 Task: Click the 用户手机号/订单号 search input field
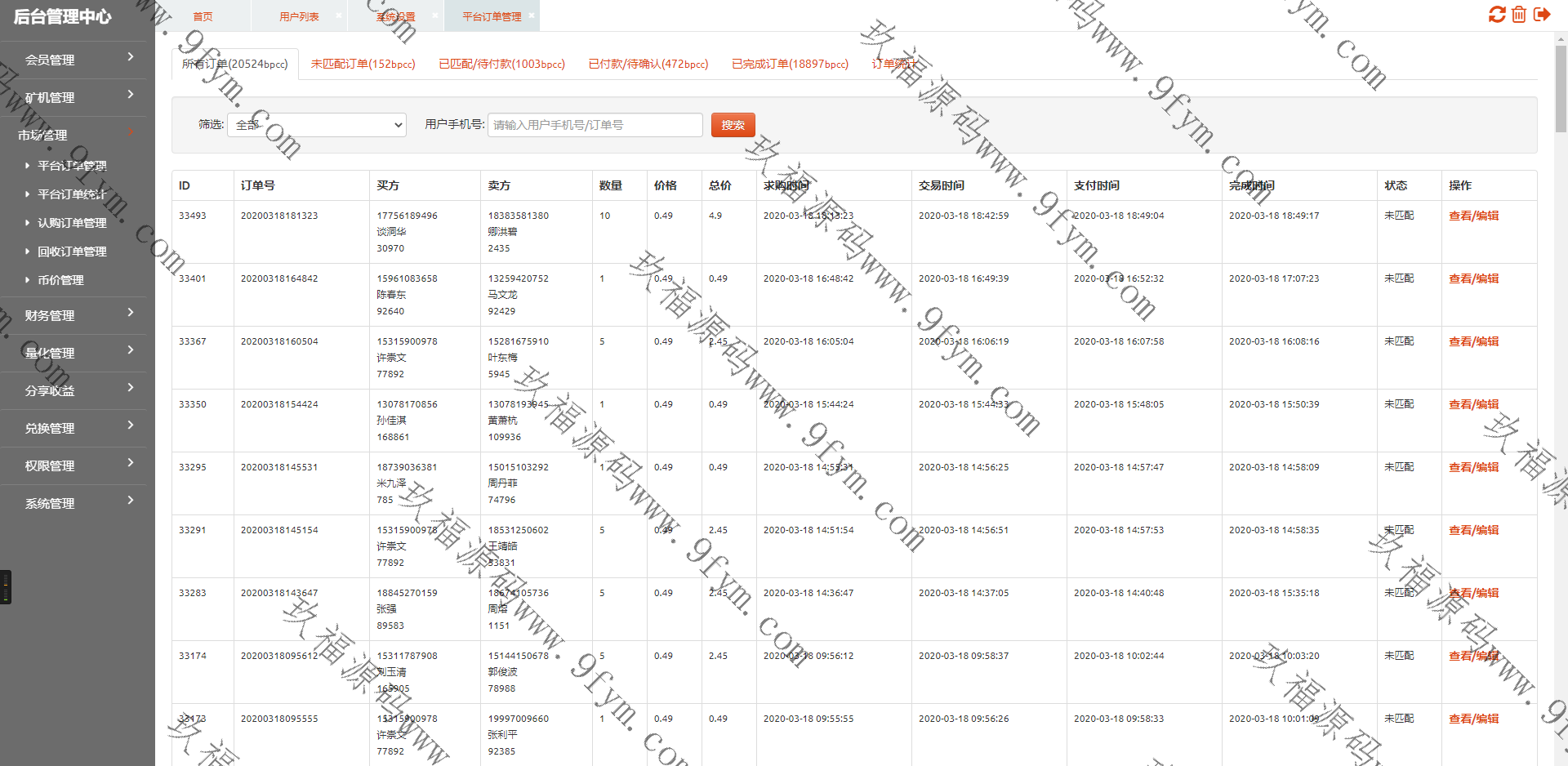(595, 125)
